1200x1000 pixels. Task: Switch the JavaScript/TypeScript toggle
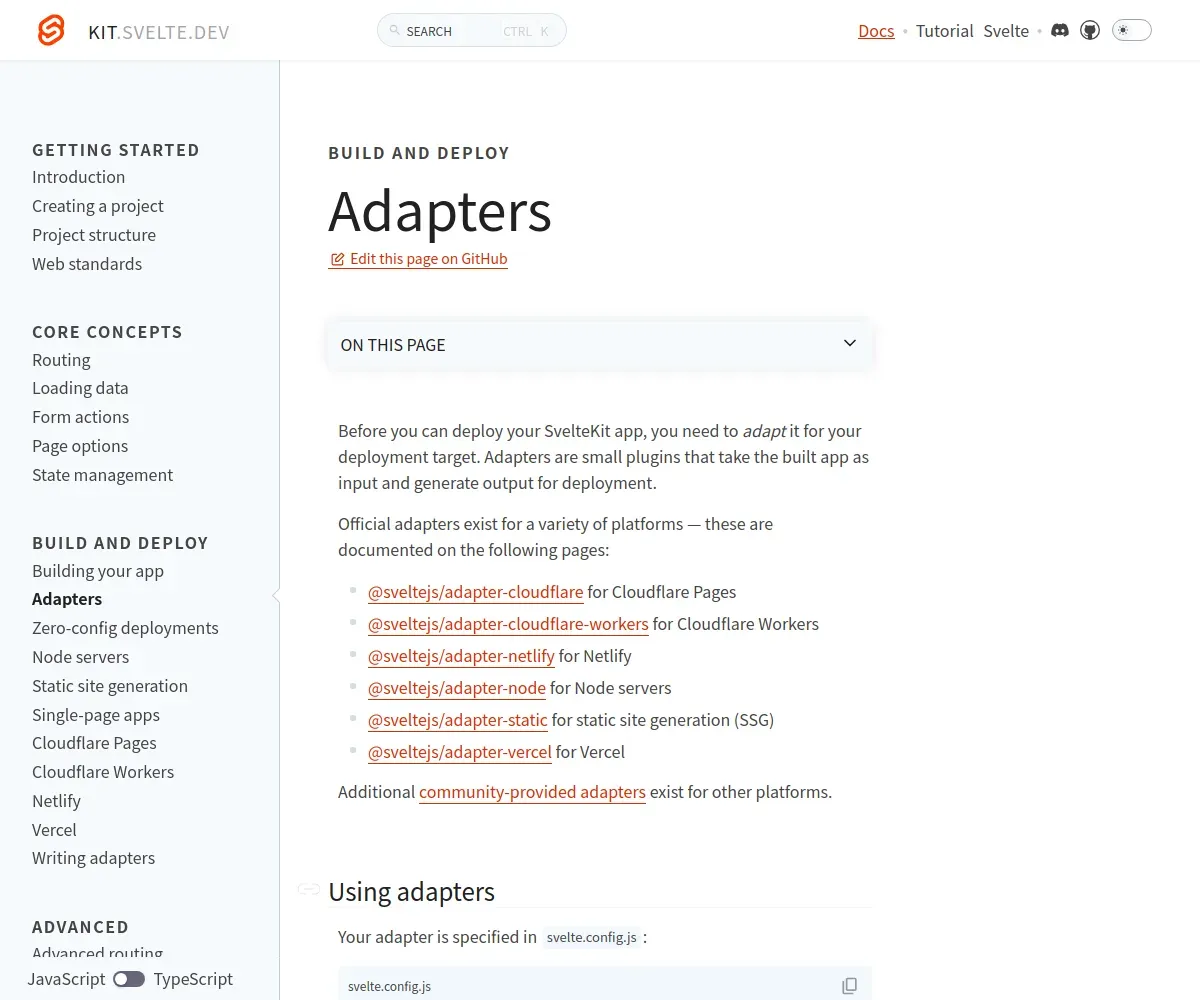pos(129,979)
